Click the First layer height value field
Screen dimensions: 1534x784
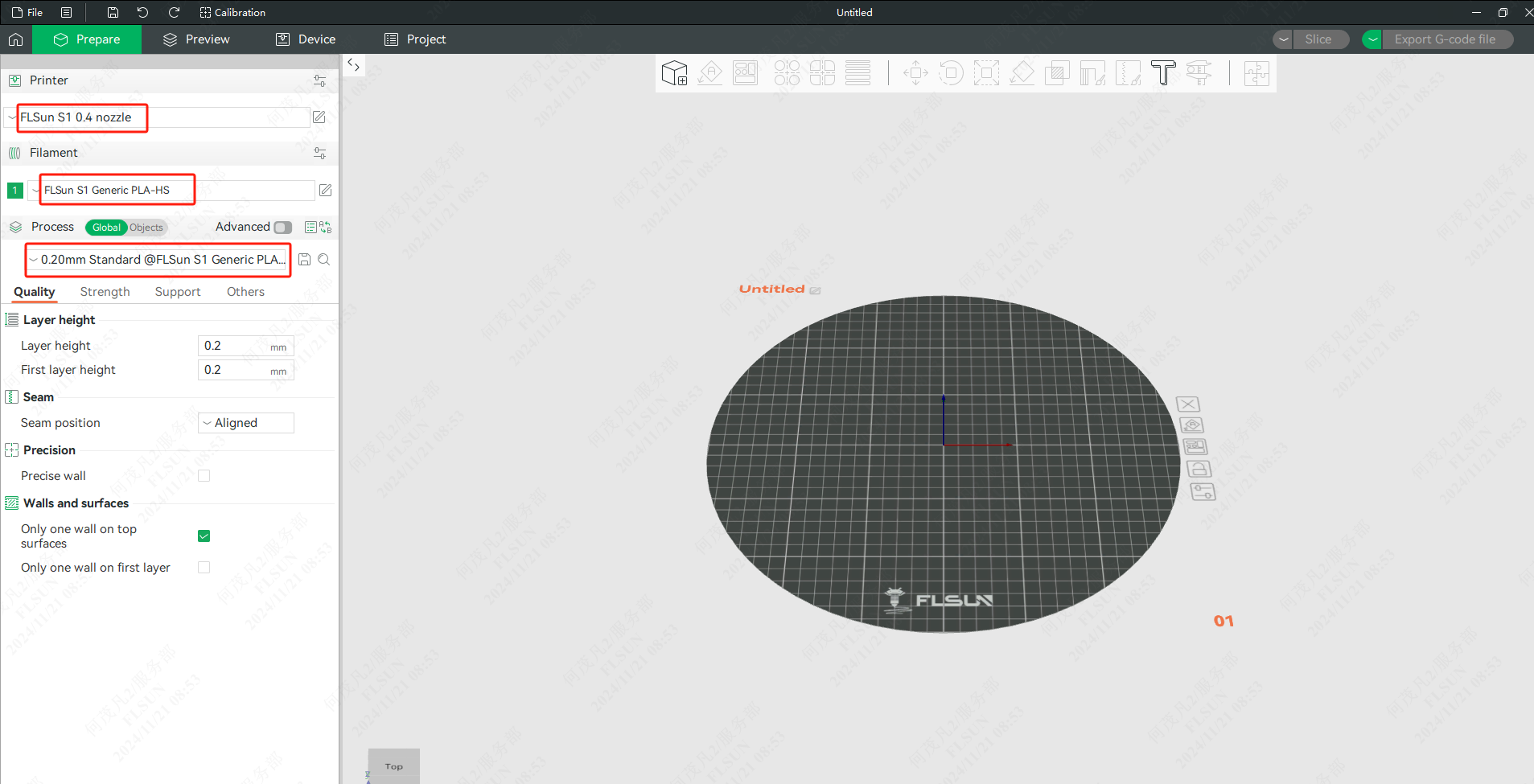pyautogui.click(x=246, y=370)
